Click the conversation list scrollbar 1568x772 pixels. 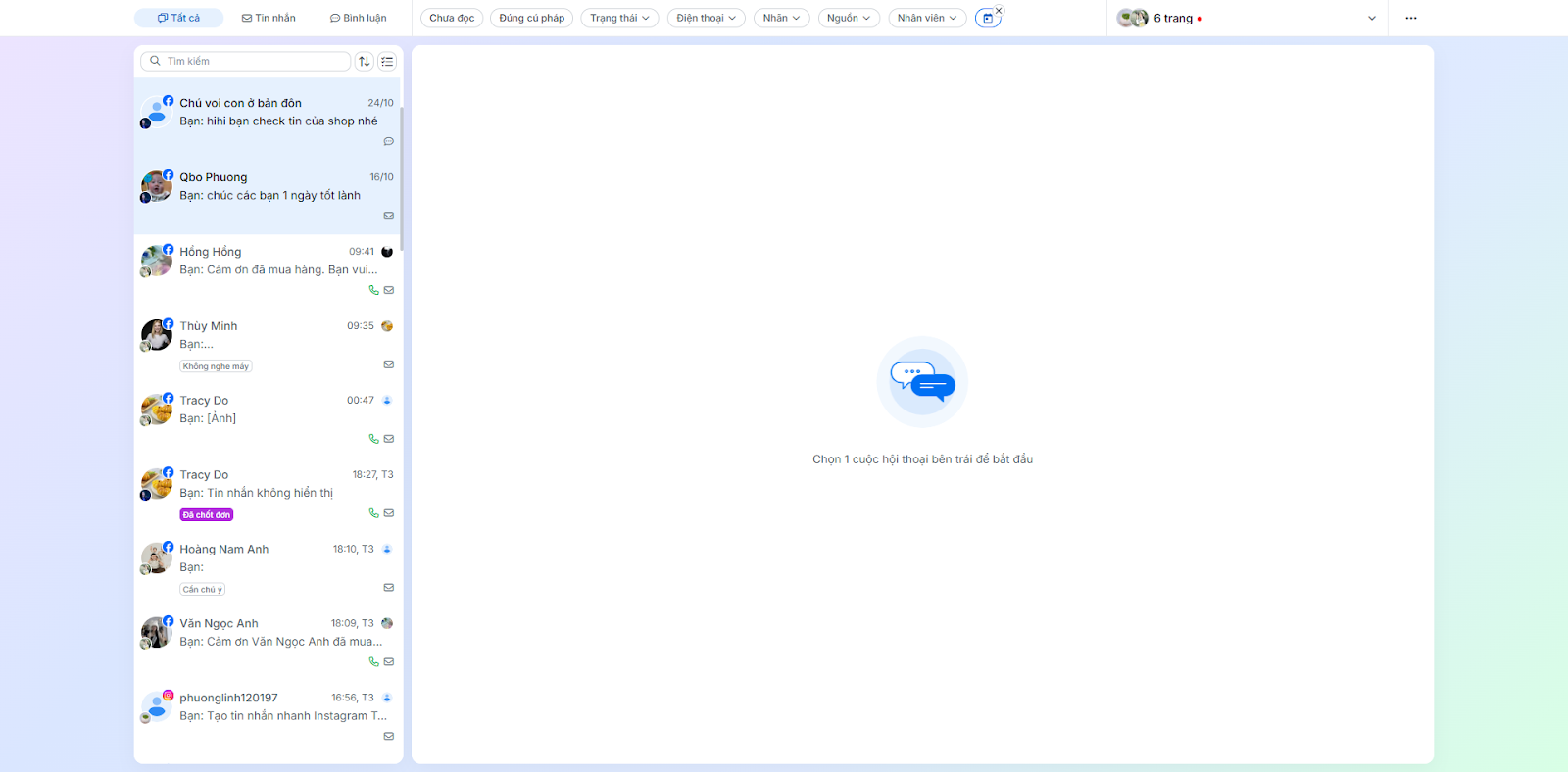tap(402, 176)
